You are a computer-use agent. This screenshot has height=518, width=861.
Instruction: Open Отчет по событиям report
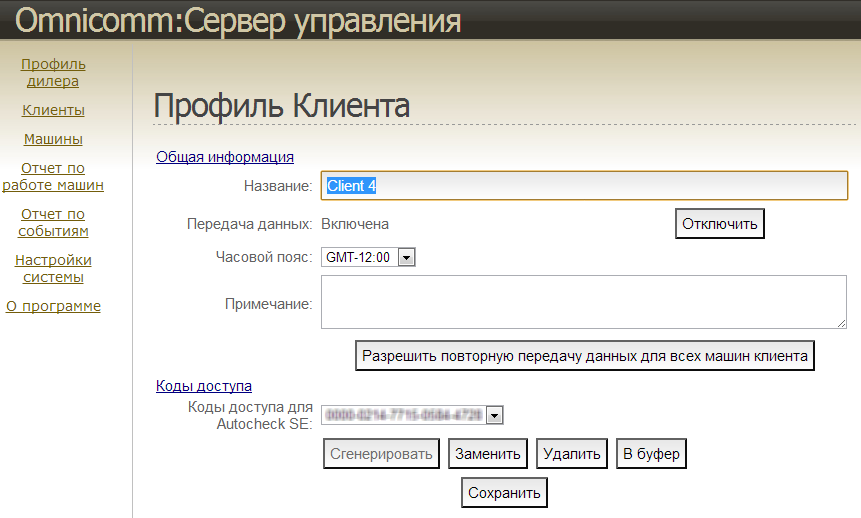tap(53, 222)
